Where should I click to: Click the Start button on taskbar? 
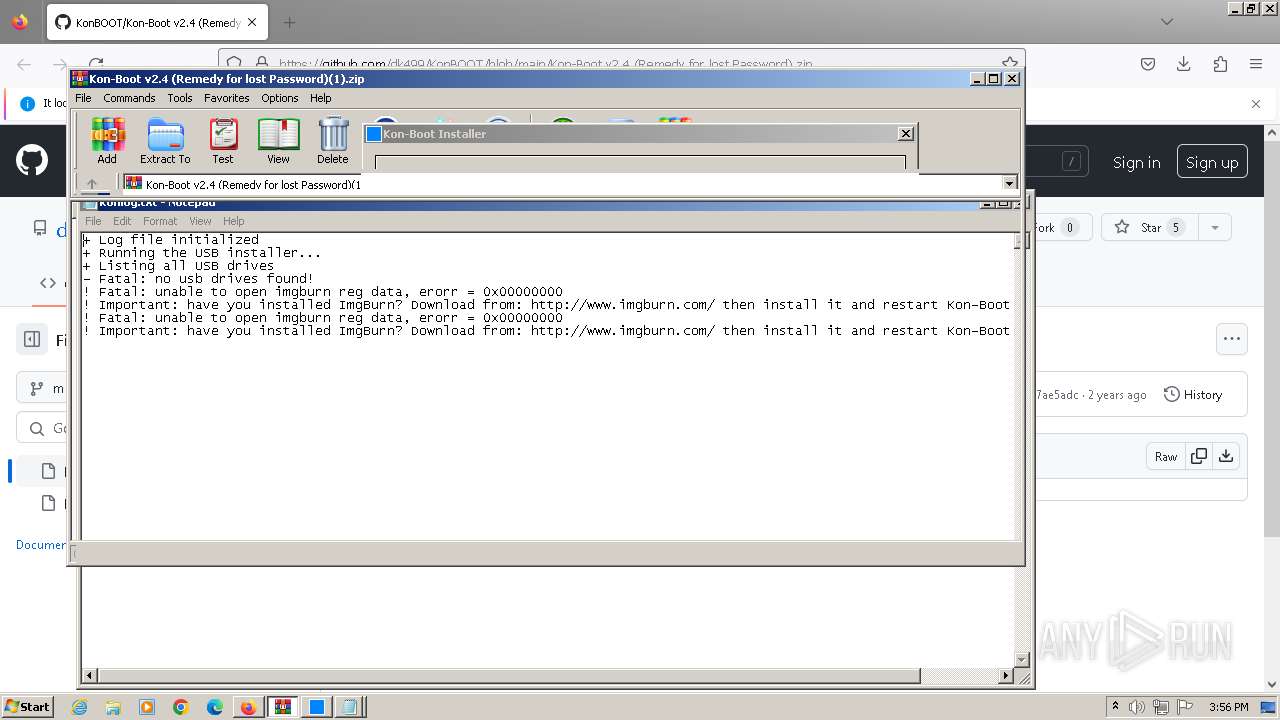tap(27, 706)
